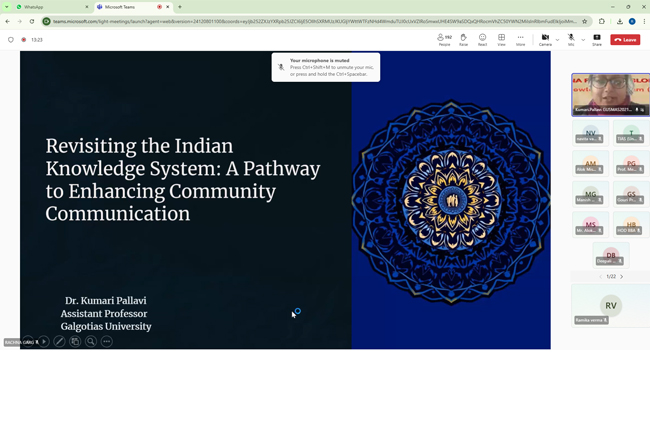The width and height of the screenshot is (650, 433).
Task: Select the PG participant tile
Action: click(x=631, y=164)
